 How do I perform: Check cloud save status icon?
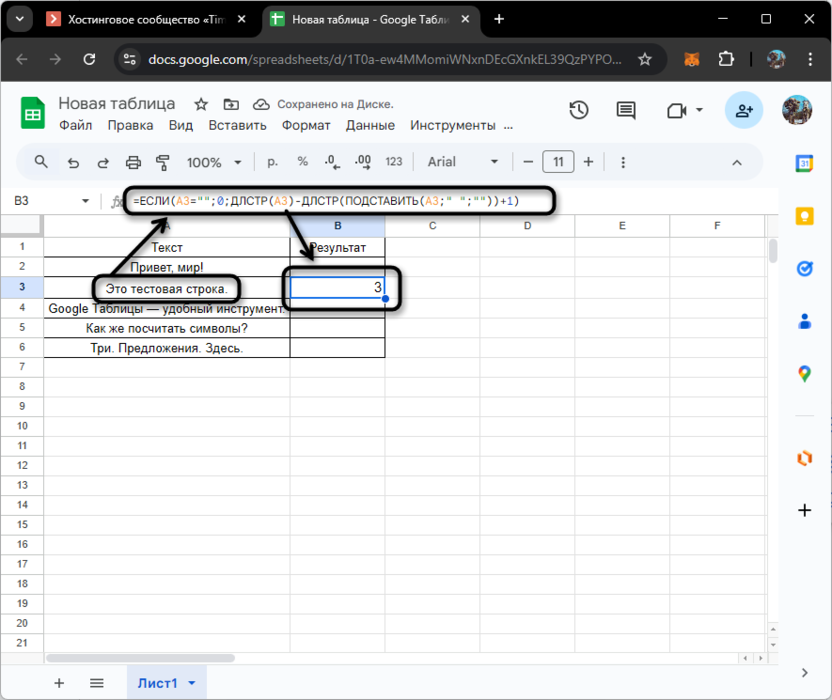tap(261, 104)
